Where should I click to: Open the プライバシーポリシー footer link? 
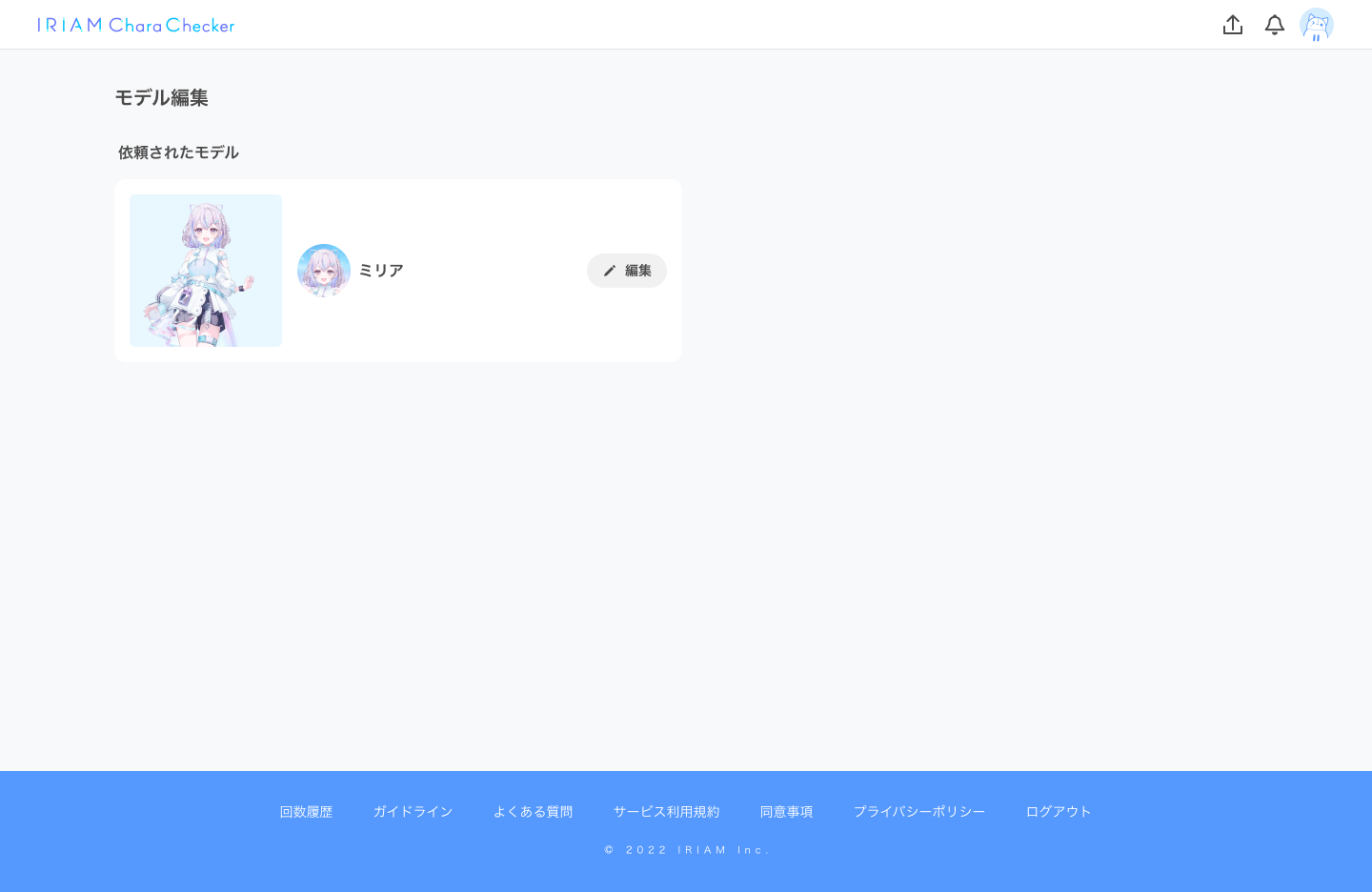[919, 812]
